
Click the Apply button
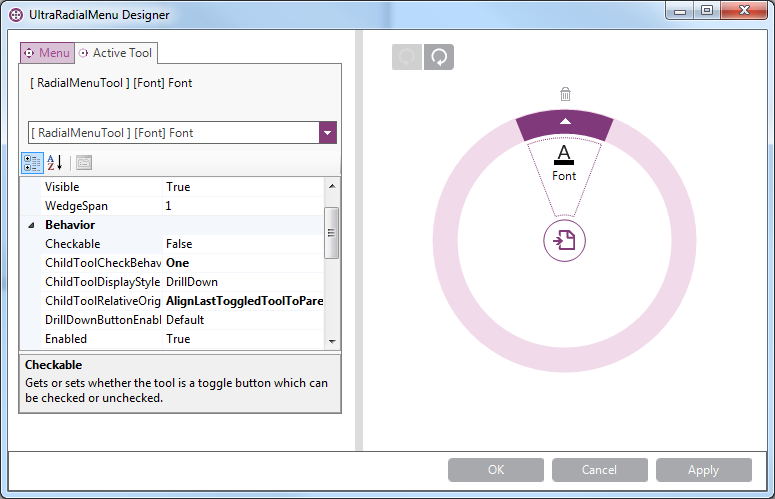click(x=703, y=470)
